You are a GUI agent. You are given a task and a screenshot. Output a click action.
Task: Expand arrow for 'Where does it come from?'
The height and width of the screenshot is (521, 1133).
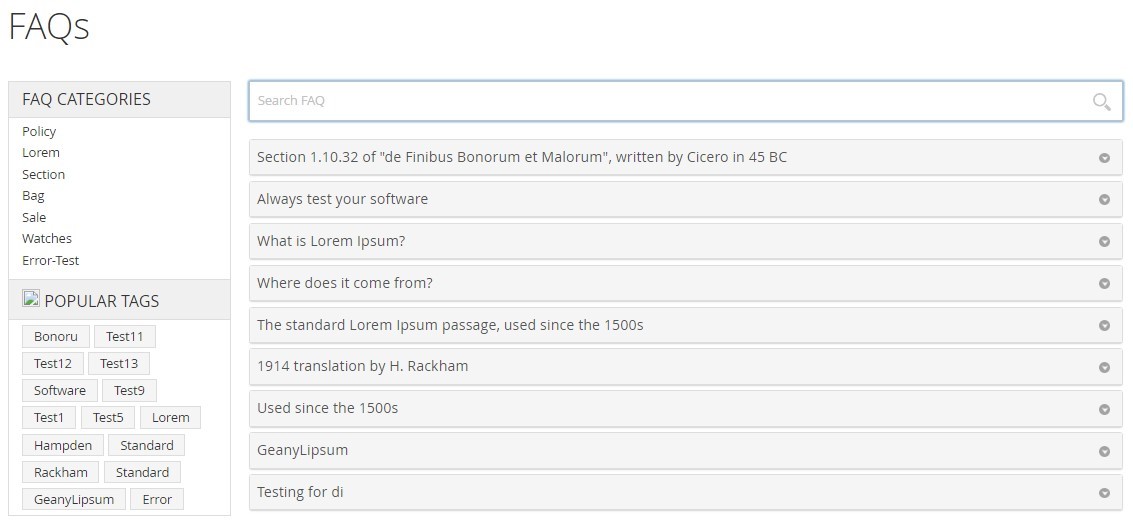[1104, 283]
